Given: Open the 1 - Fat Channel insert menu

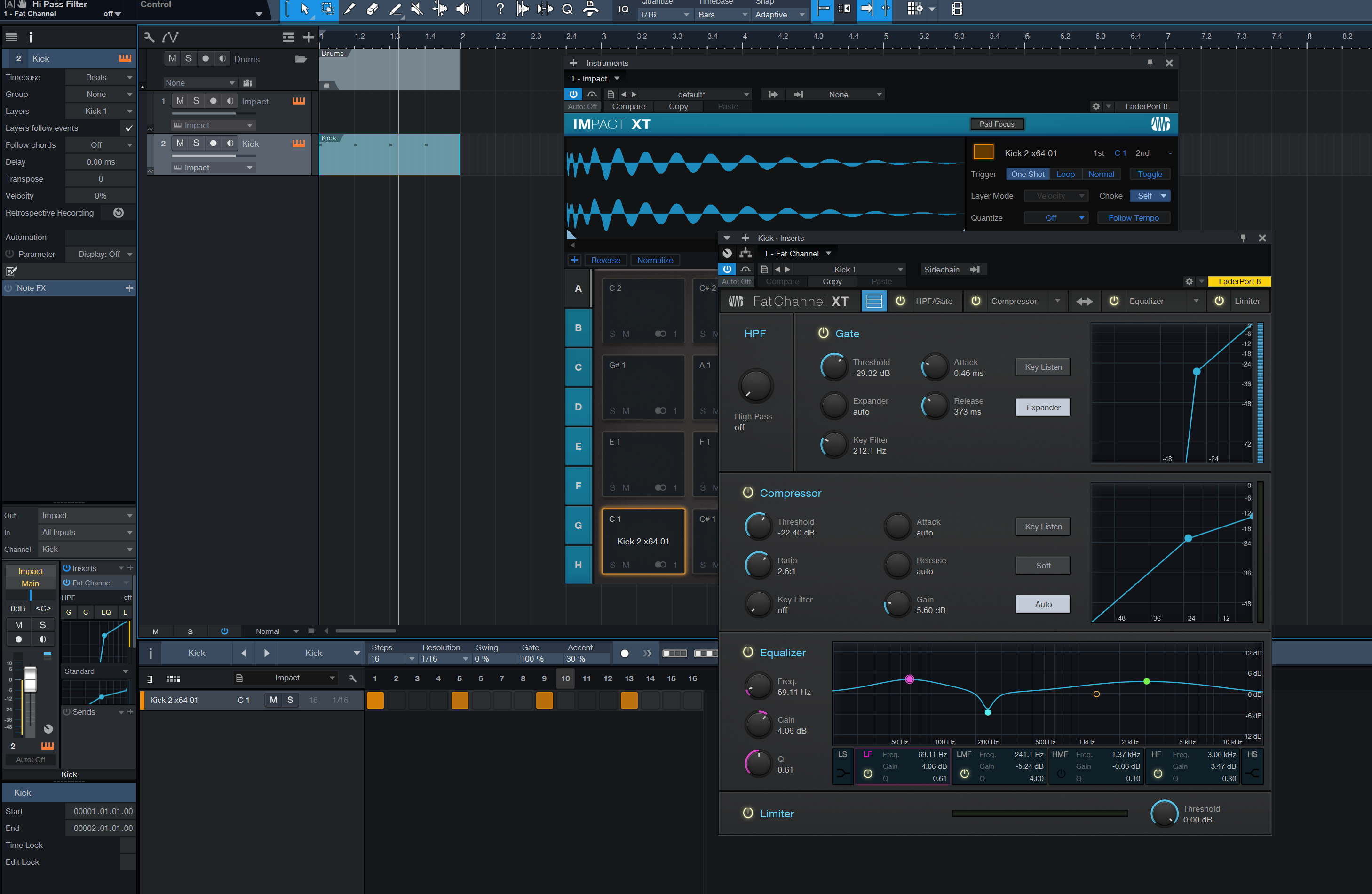Looking at the screenshot, I should pos(797,254).
